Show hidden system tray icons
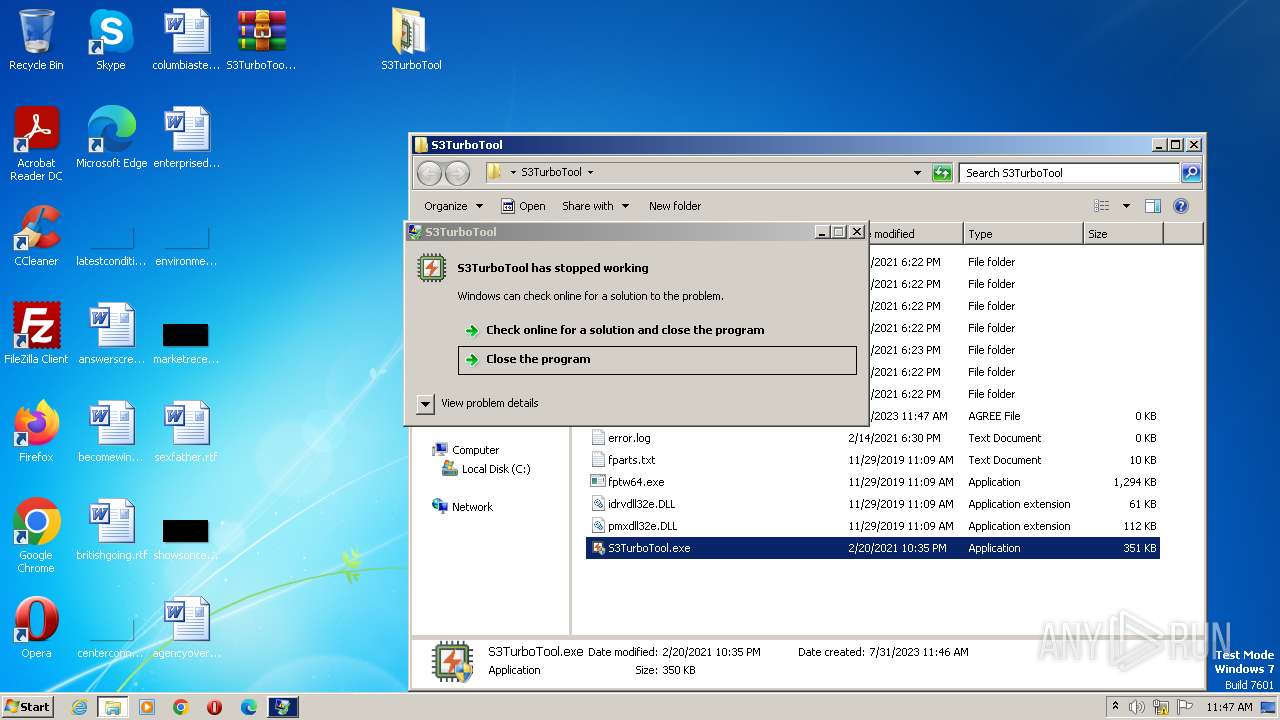The image size is (1280, 720). click(x=1116, y=707)
